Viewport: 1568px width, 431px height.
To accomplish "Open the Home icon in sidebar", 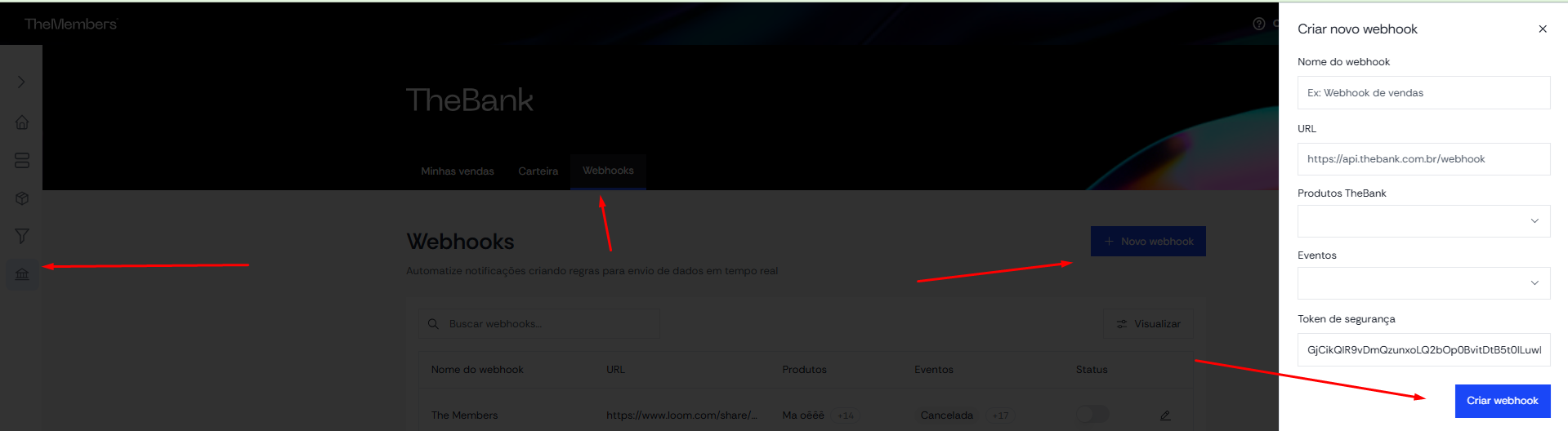I will [x=22, y=122].
